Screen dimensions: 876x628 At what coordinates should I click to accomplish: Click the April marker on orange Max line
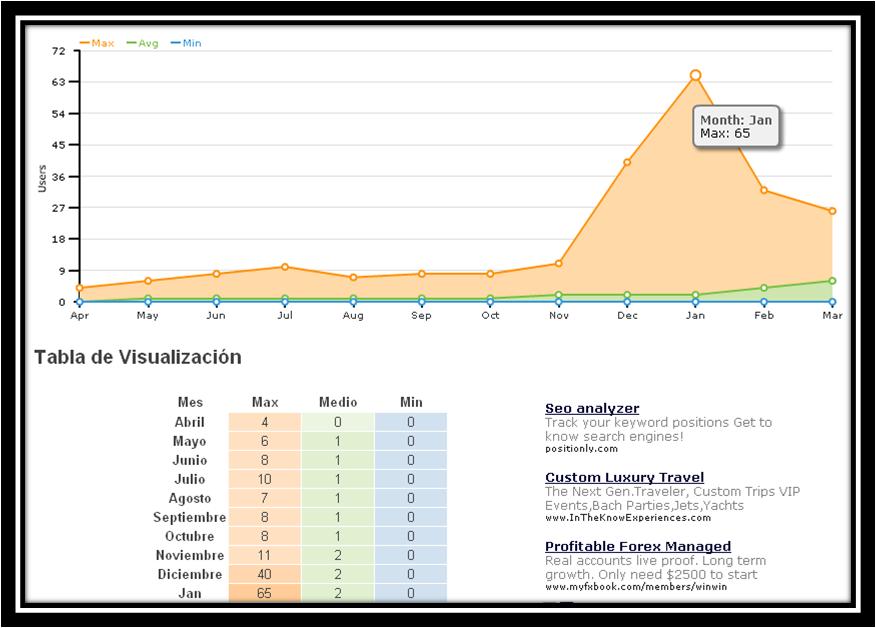79,288
